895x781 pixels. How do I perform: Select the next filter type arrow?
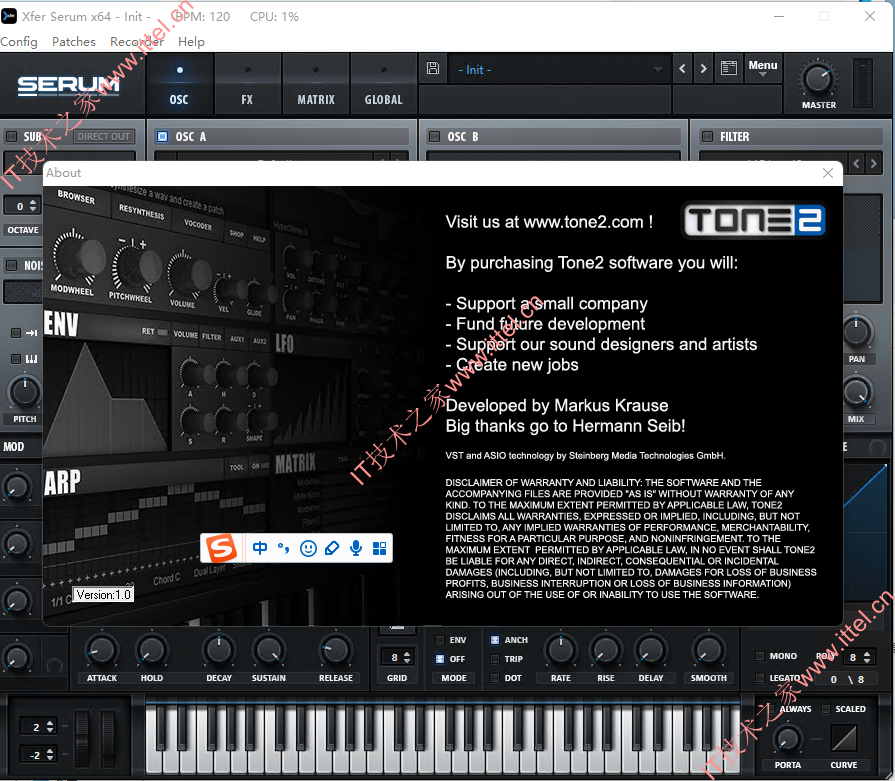coord(873,164)
